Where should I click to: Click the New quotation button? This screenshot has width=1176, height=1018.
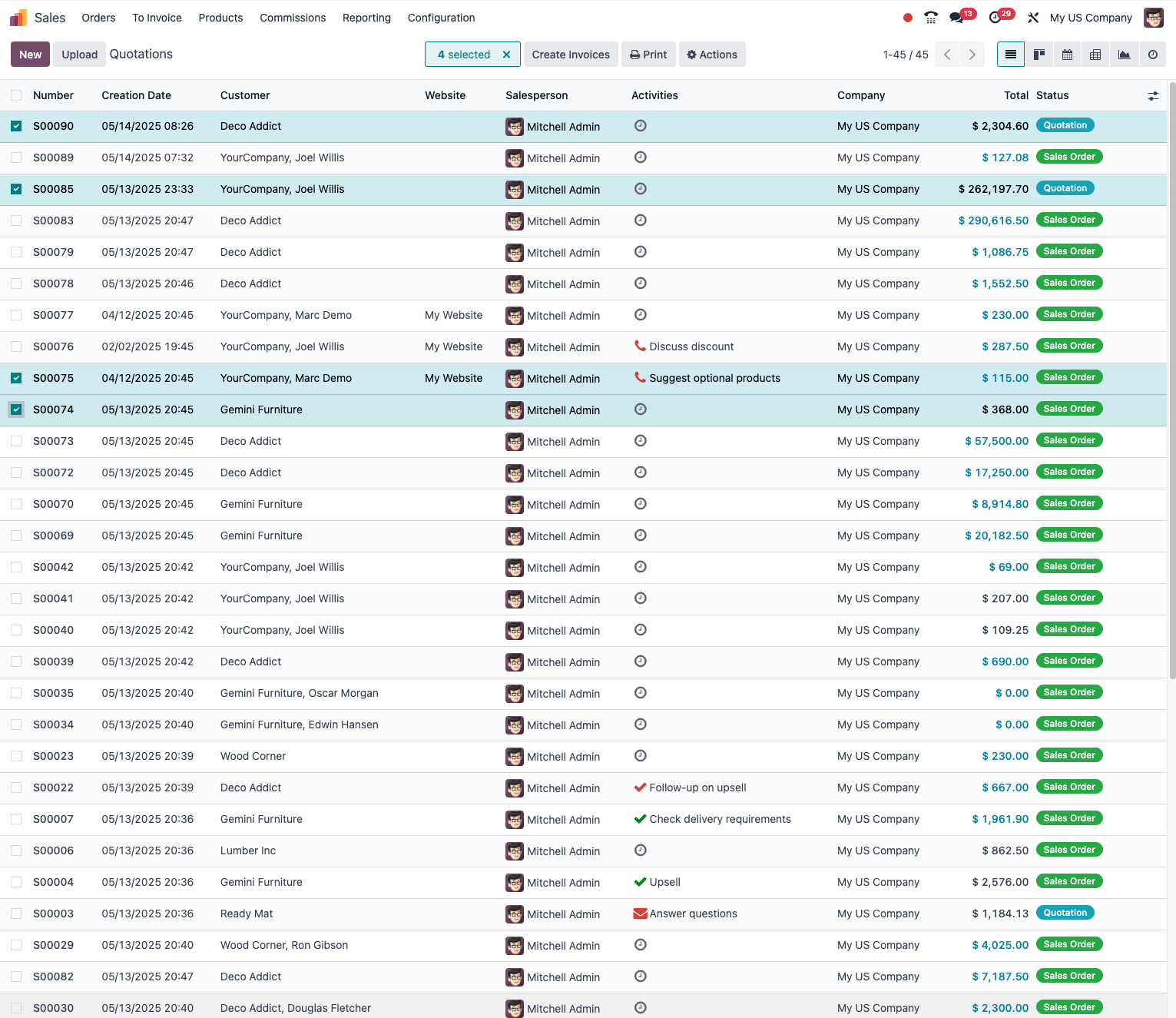[x=31, y=55]
